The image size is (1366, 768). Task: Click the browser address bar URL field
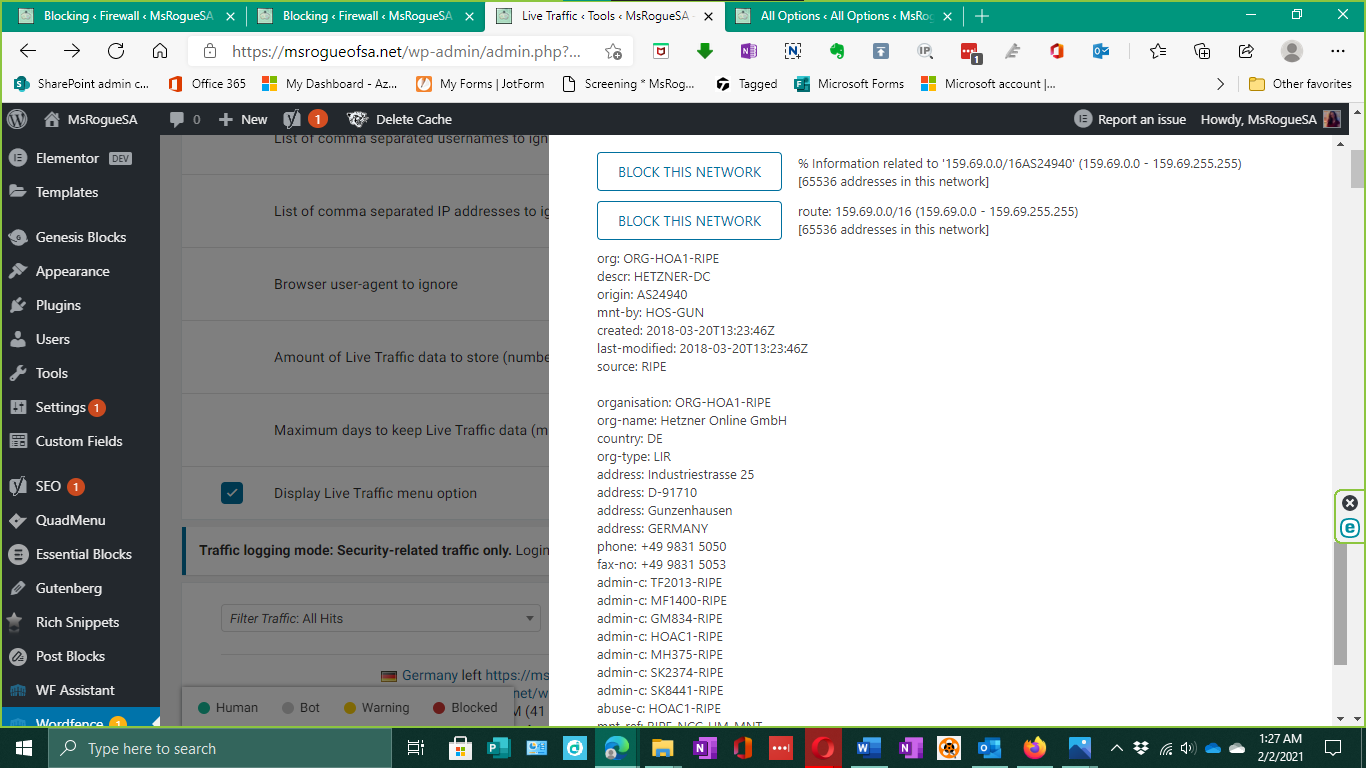pos(405,52)
